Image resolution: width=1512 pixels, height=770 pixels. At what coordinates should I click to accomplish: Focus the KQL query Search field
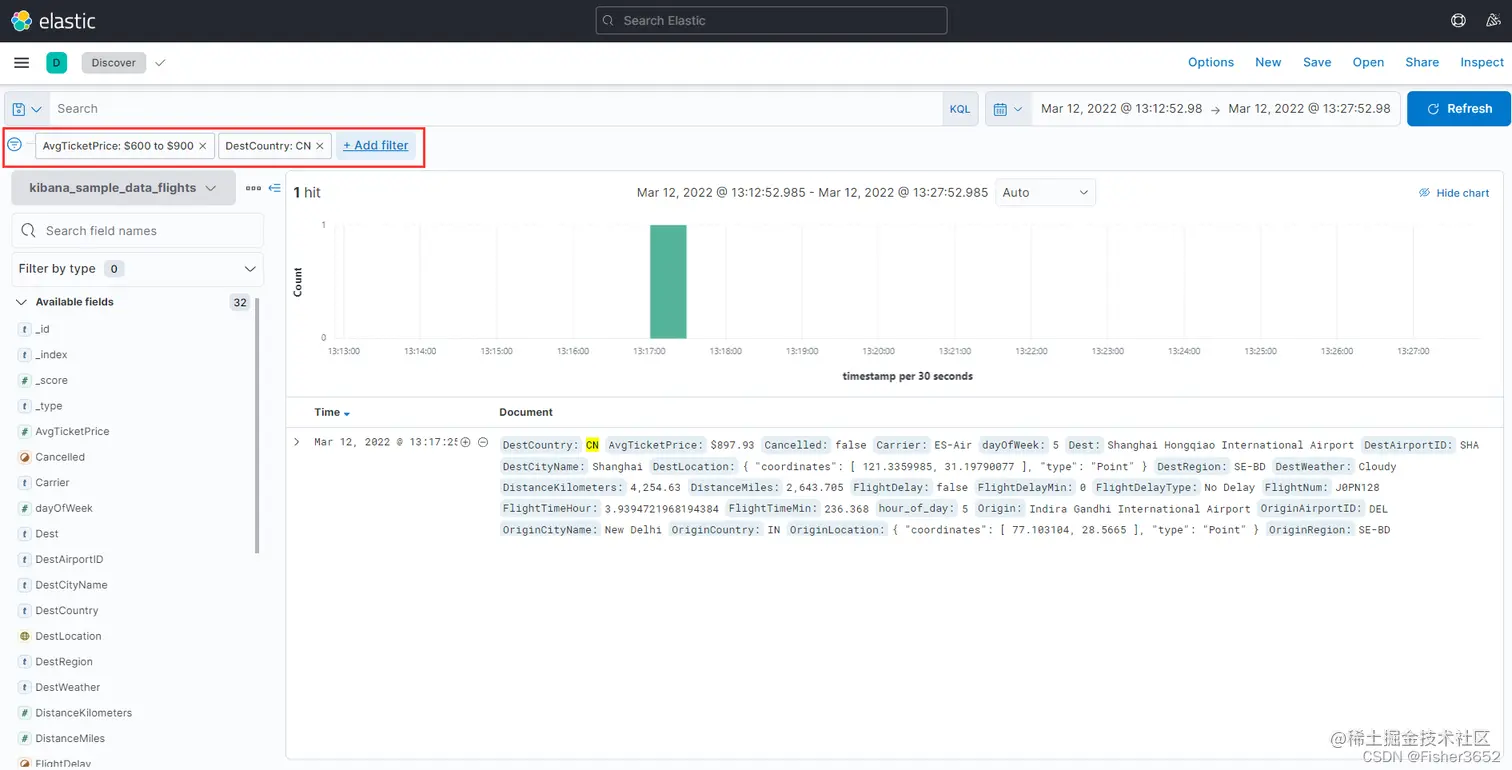point(495,109)
